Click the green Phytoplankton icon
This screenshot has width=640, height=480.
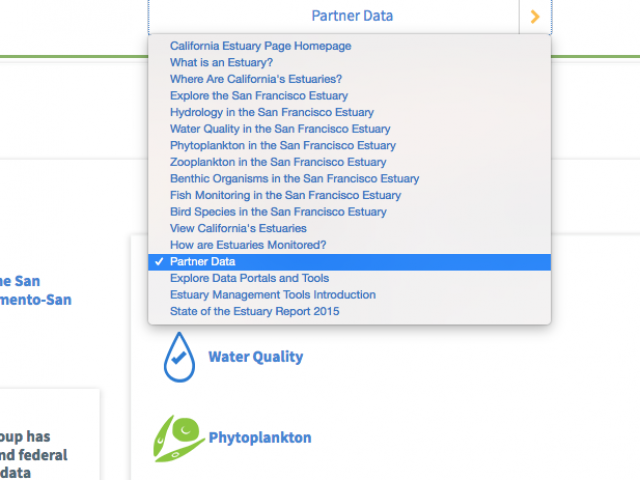(178, 438)
